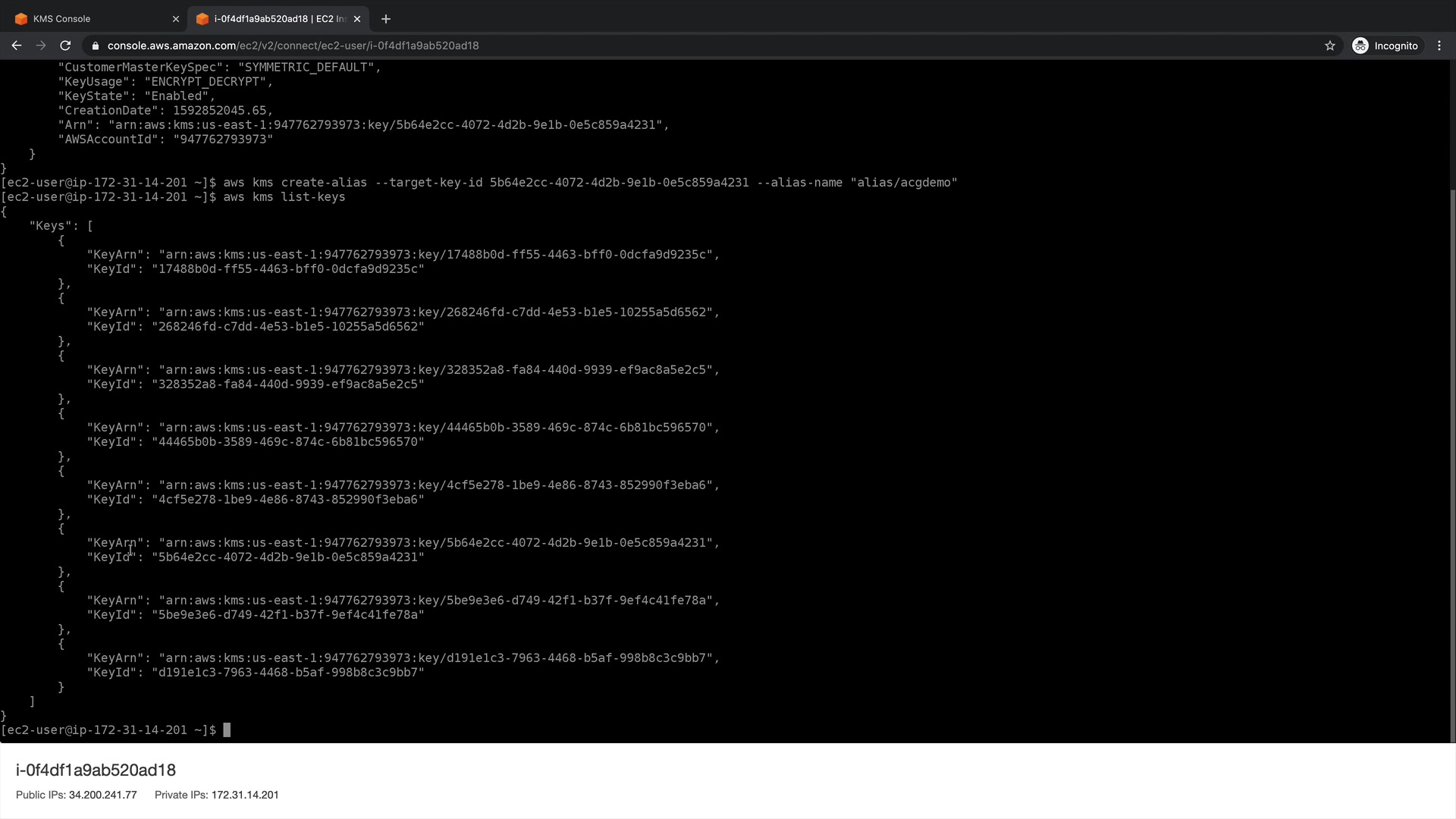The width and height of the screenshot is (1456, 819).
Task: Click the public IP 34.200.241.77
Action: tap(102, 795)
